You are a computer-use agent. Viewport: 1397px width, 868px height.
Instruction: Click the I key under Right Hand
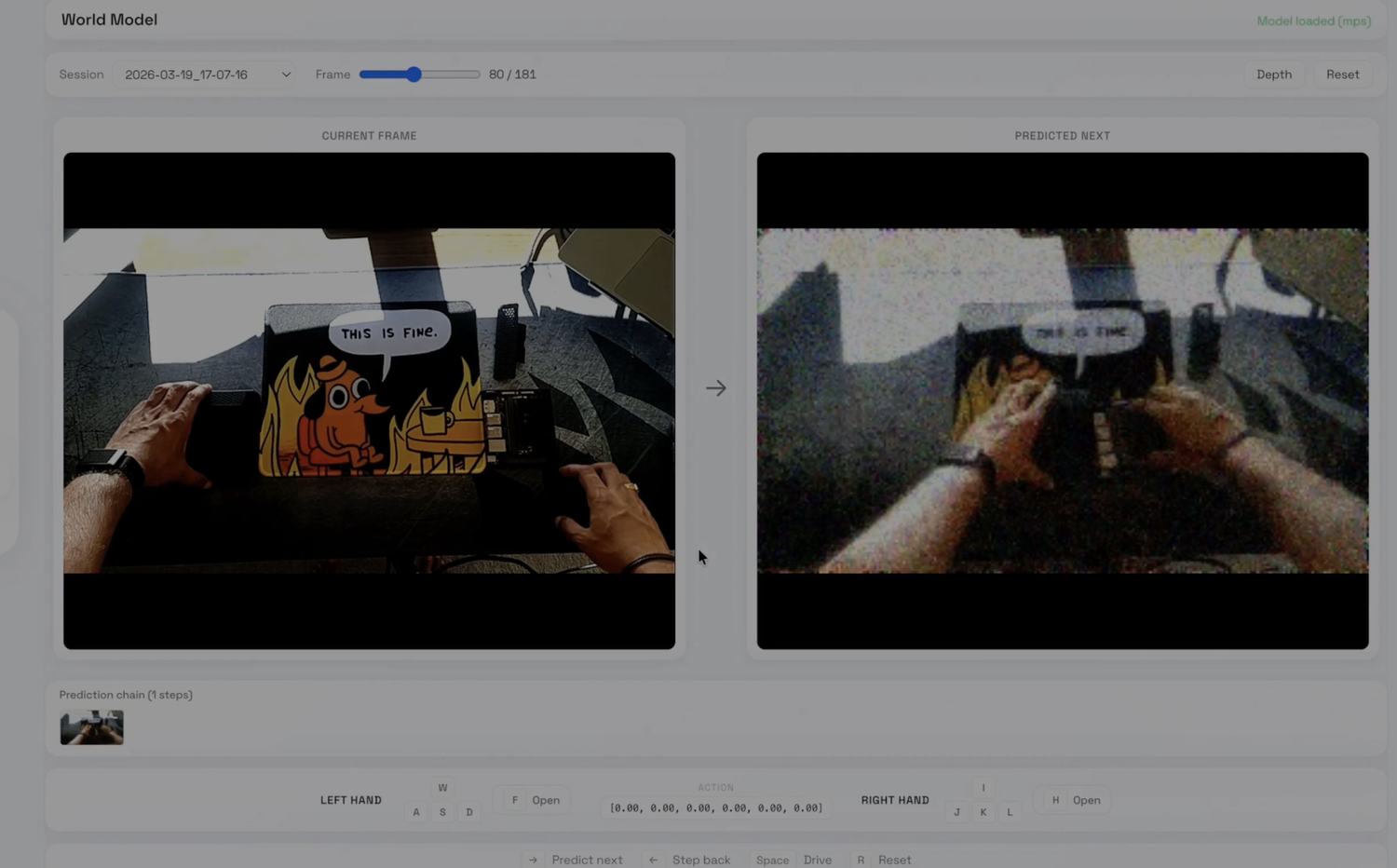(x=983, y=788)
